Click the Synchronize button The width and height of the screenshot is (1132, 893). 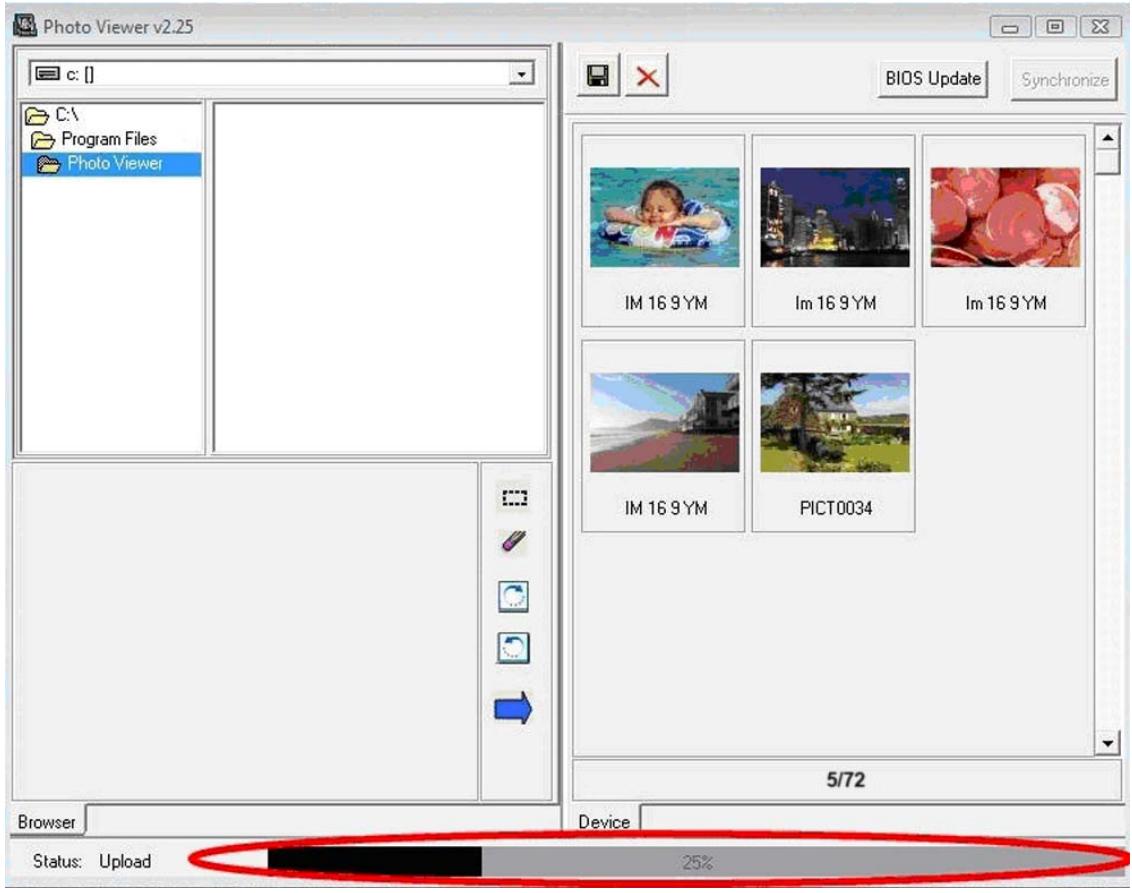[1065, 80]
